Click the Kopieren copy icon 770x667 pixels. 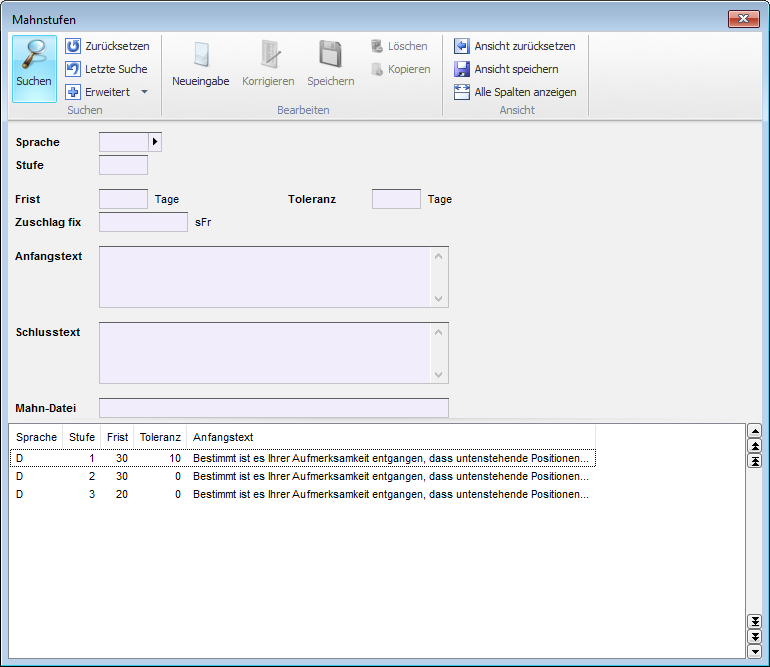(377, 69)
